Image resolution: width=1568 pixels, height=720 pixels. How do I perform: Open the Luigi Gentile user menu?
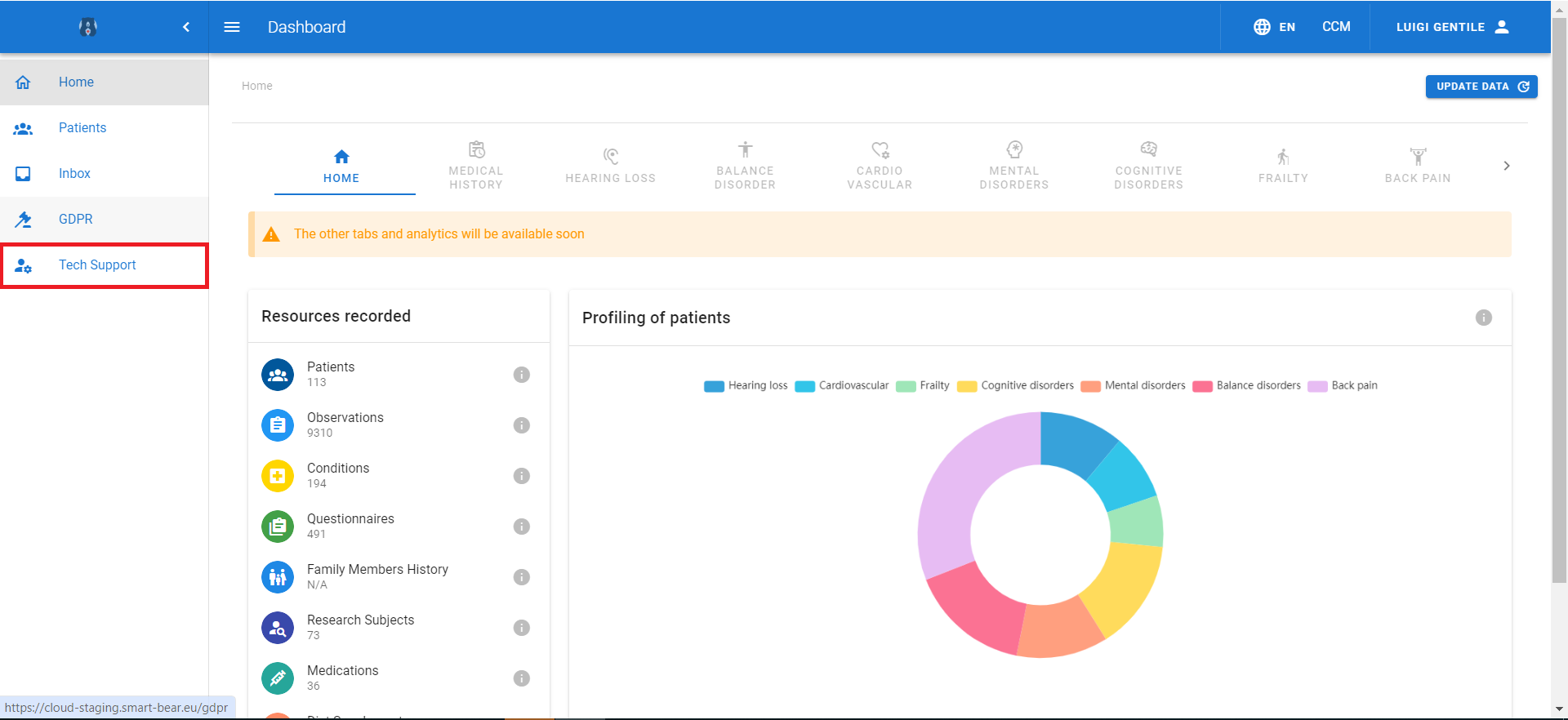(1453, 27)
